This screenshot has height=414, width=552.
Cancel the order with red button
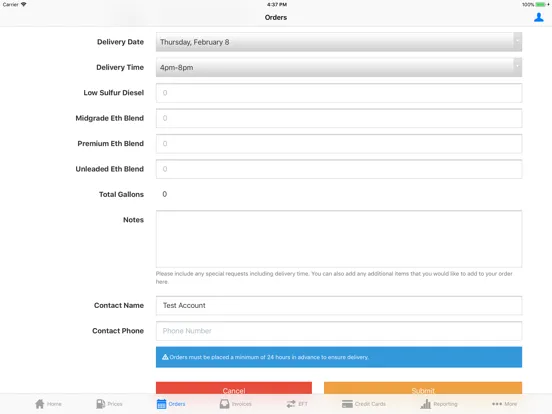(x=234, y=388)
